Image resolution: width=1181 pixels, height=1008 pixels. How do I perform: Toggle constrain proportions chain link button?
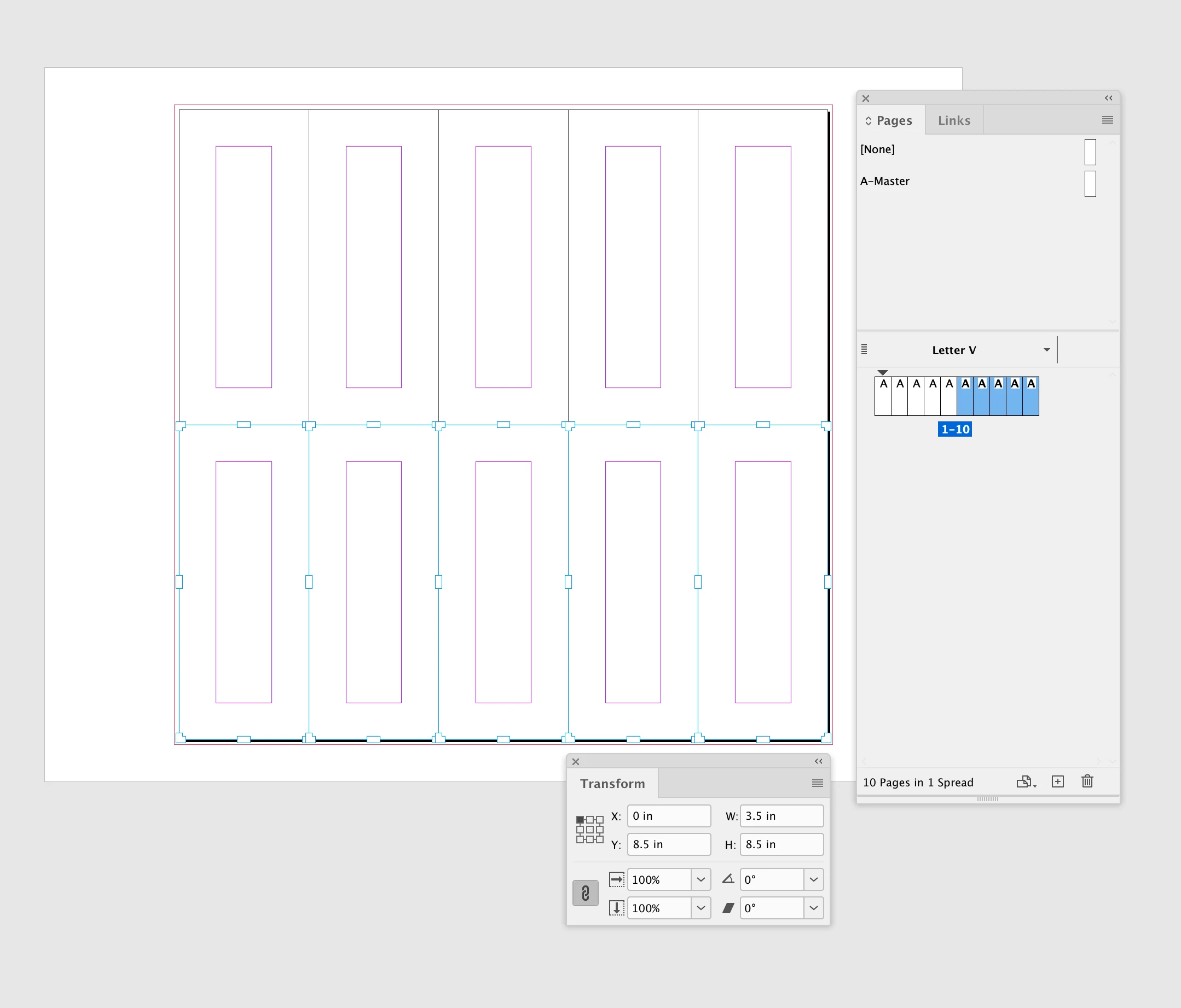[585, 893]
